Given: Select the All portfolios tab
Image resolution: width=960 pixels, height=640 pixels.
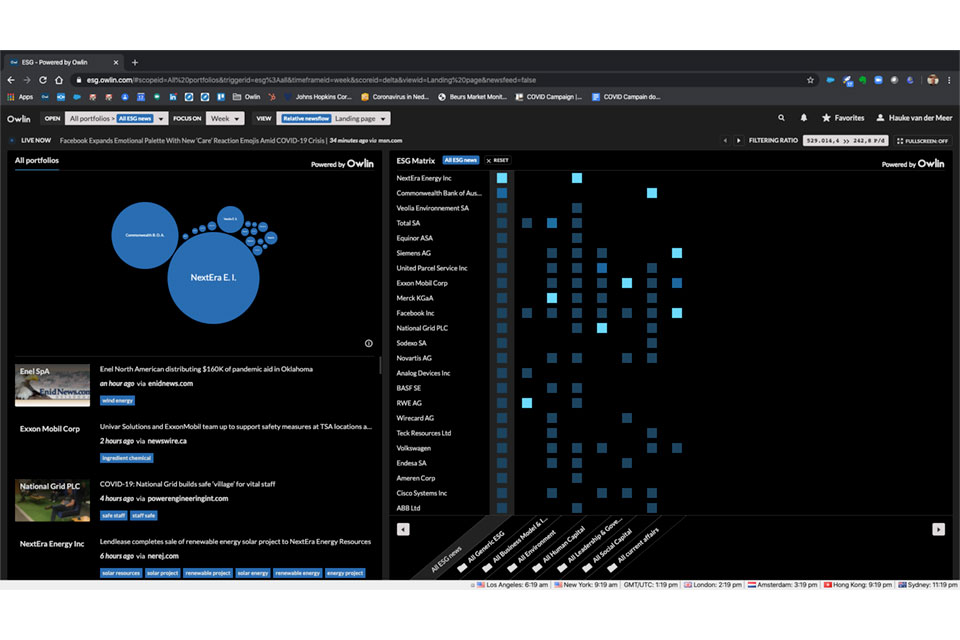Looking at the screenshot, I should coord(37,160).
